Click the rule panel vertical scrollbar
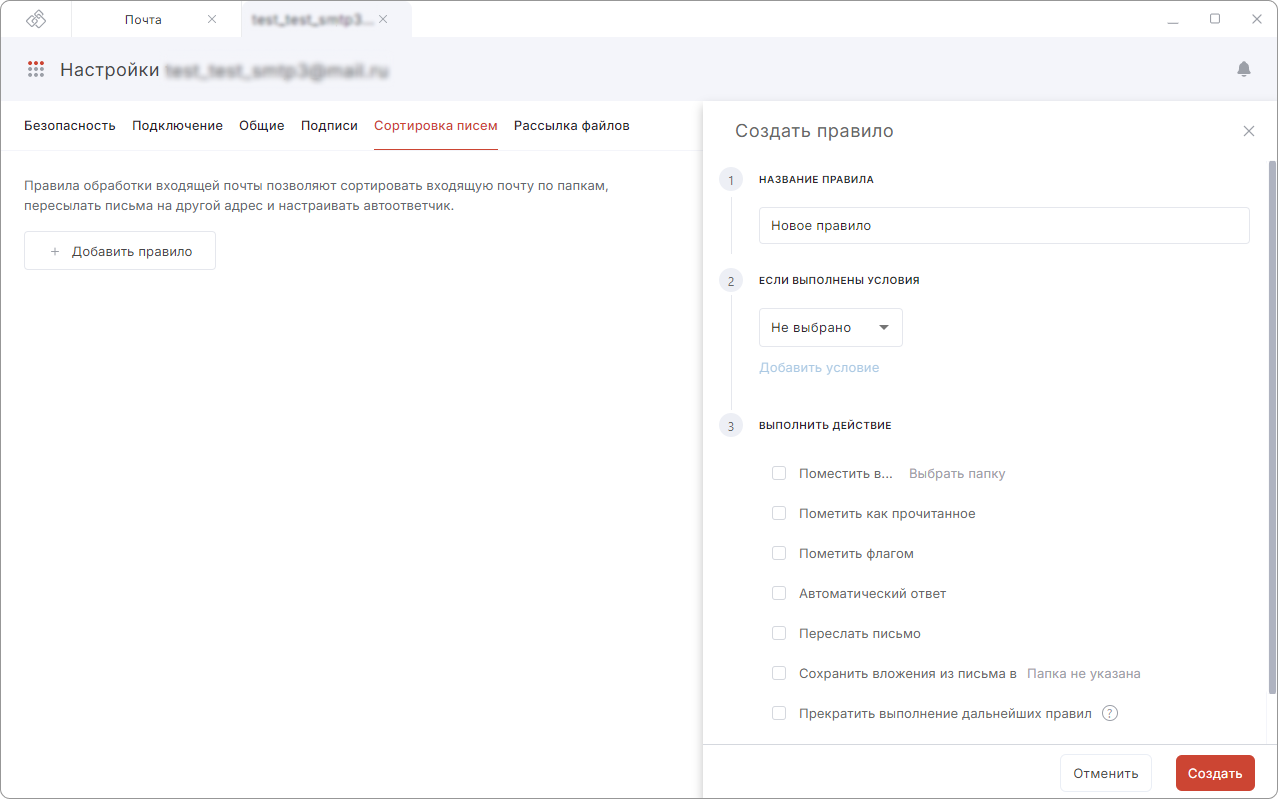The height and width of the screenshot is (799, 1278). point(1272,426)
